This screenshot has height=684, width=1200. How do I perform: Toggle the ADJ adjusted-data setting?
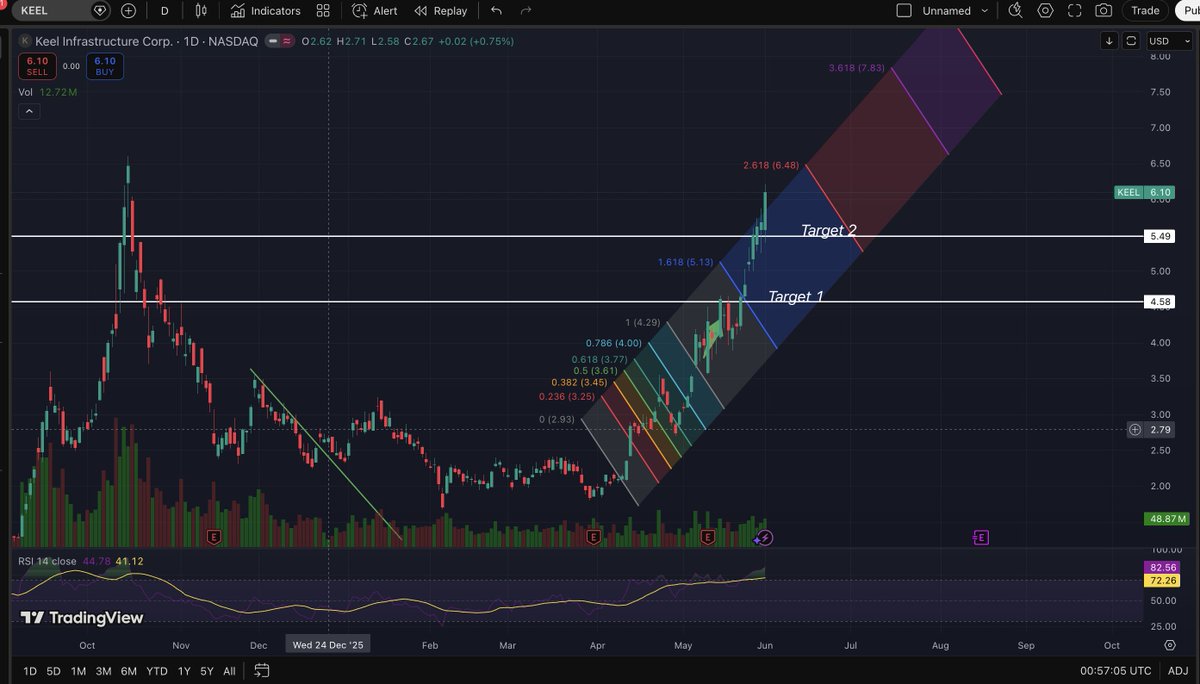(1178, 671)
